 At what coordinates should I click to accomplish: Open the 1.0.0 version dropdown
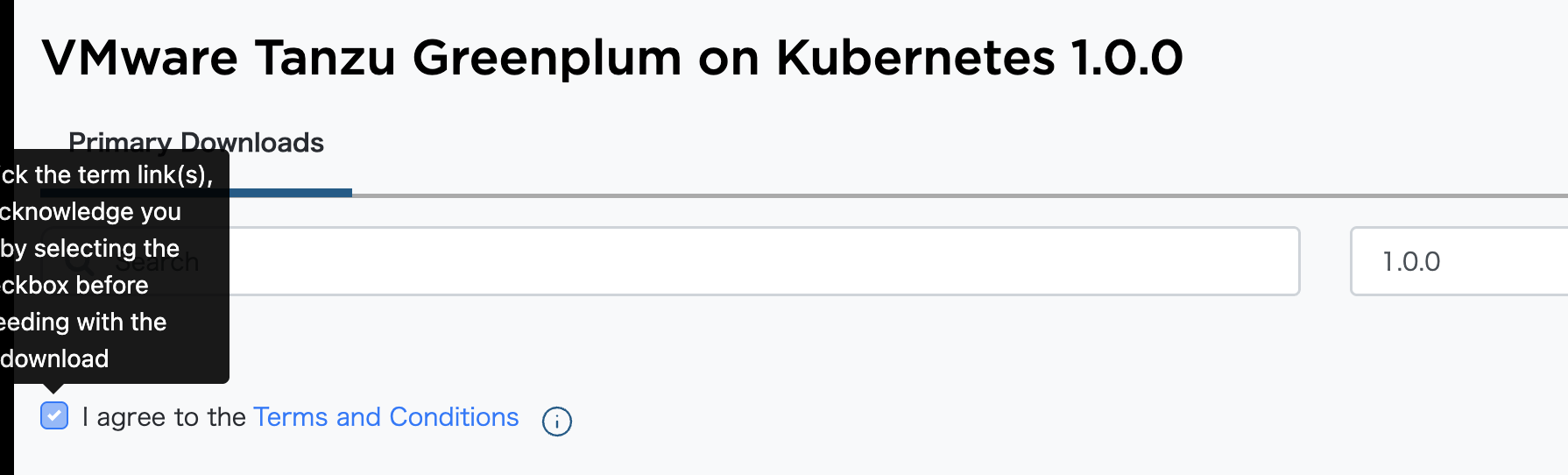click(x=1459, y=261)
